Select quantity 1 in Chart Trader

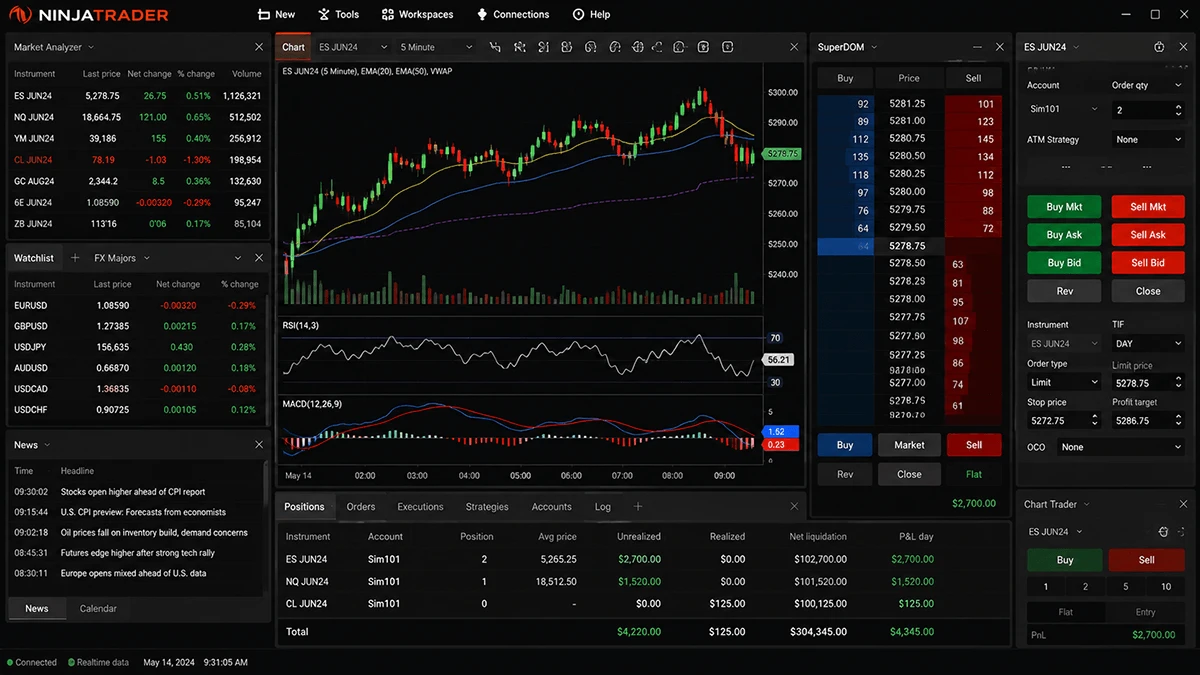click(x=1046, y=587)
